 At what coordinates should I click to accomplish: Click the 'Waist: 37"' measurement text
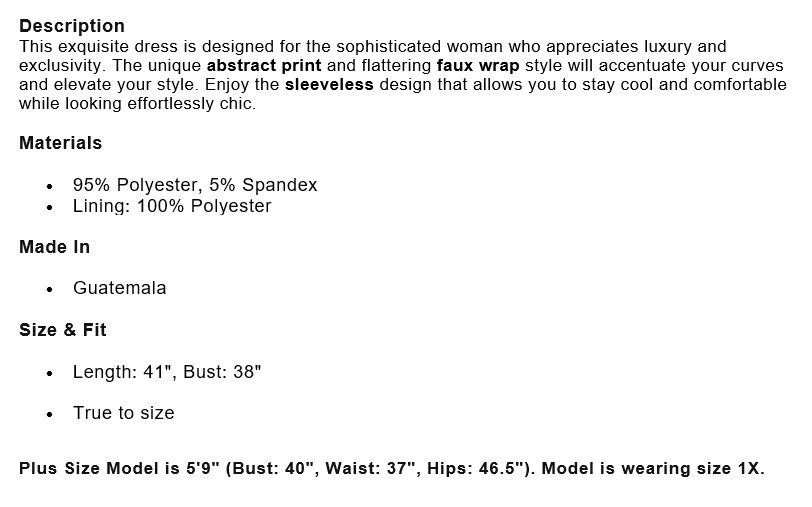(372, 468)
